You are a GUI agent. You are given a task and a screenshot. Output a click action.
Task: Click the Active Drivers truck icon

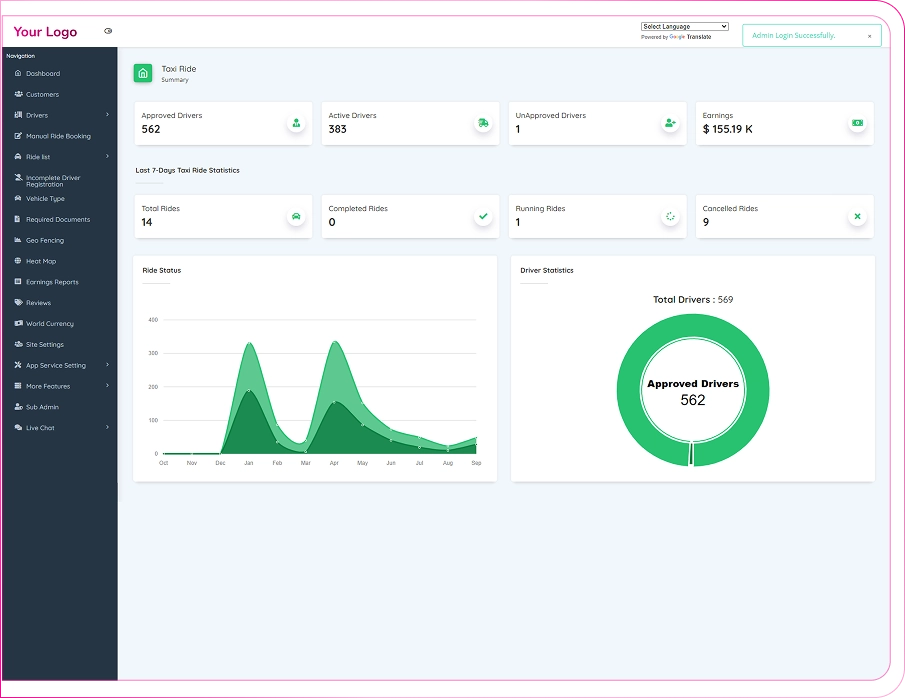[483, 123]
